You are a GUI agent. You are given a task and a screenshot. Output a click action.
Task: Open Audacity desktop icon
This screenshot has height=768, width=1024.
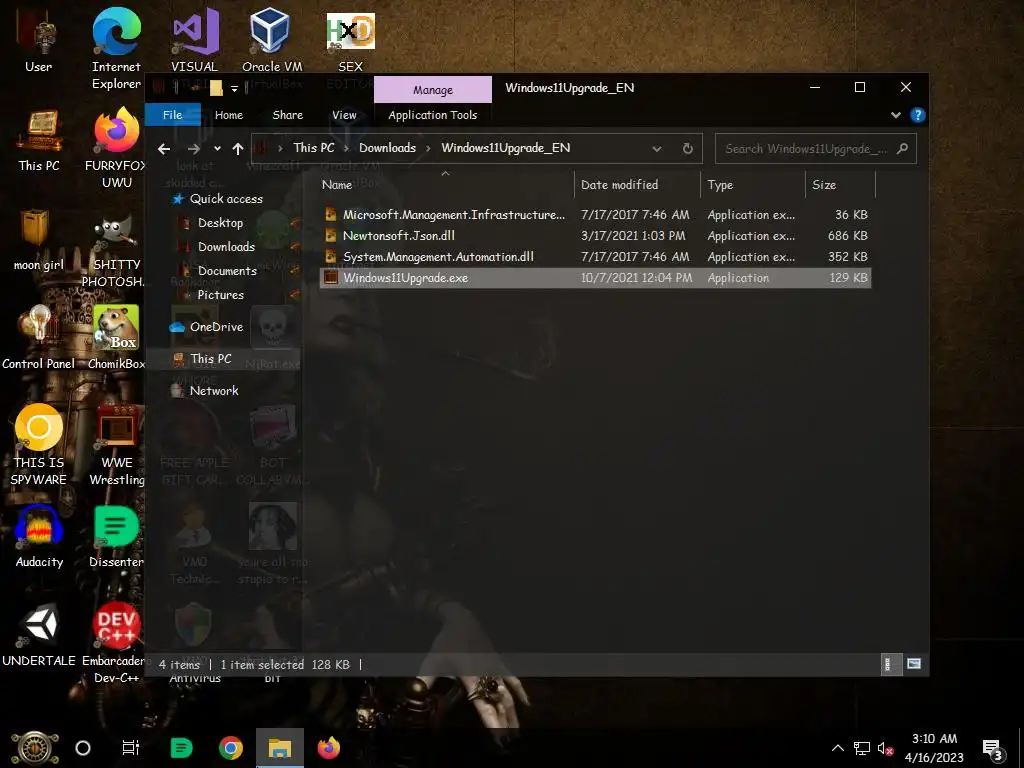pyautogui.click(x=39, y=536)
